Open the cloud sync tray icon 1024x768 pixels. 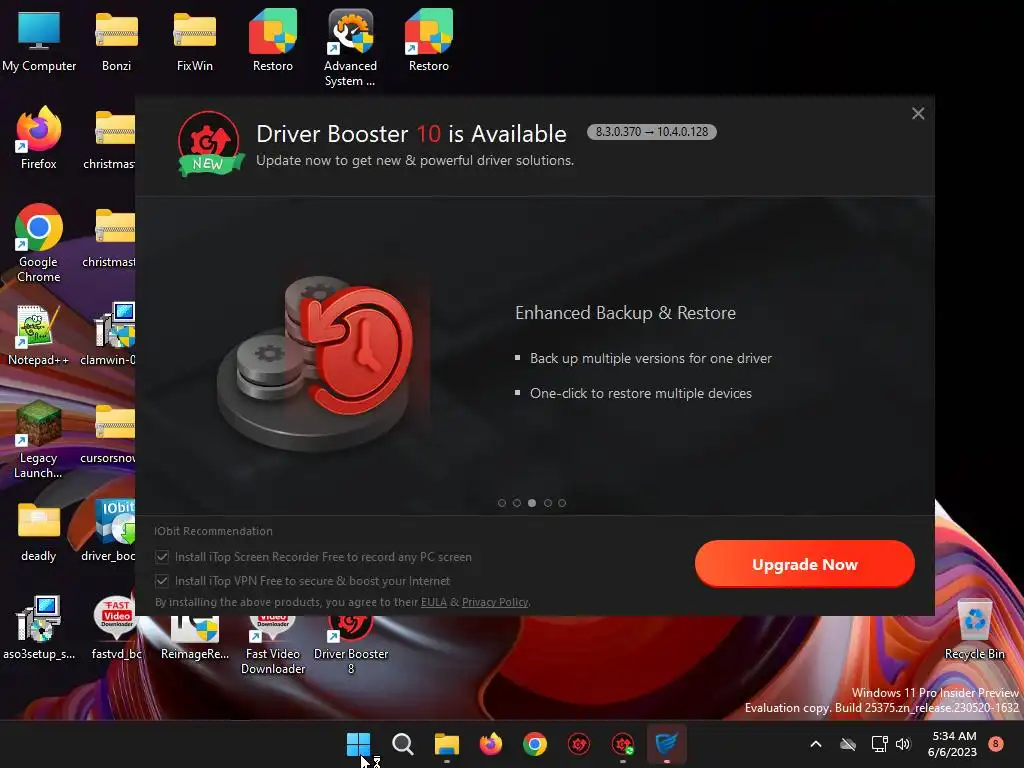848,744
